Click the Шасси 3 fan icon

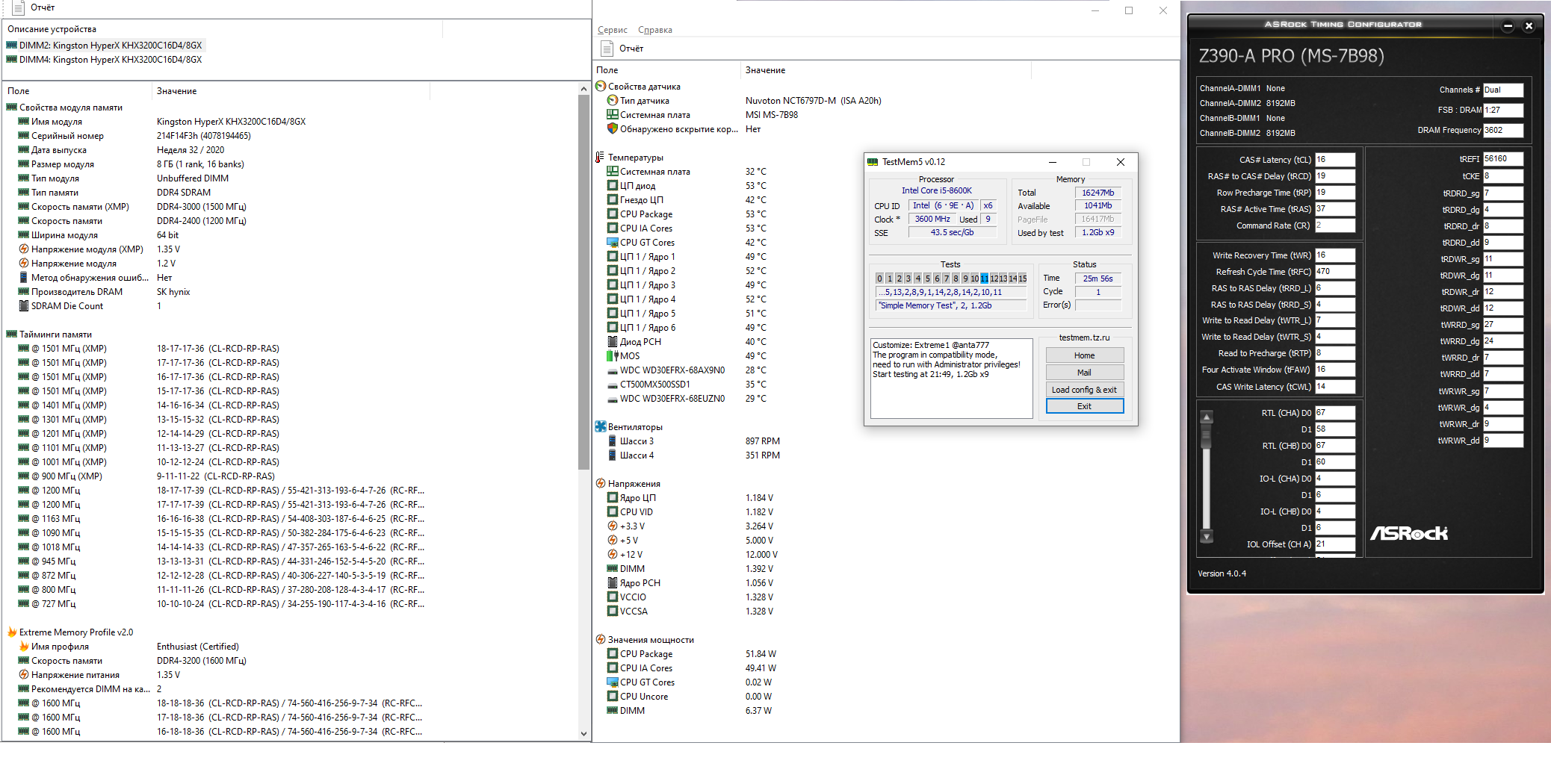pos(613,441)
